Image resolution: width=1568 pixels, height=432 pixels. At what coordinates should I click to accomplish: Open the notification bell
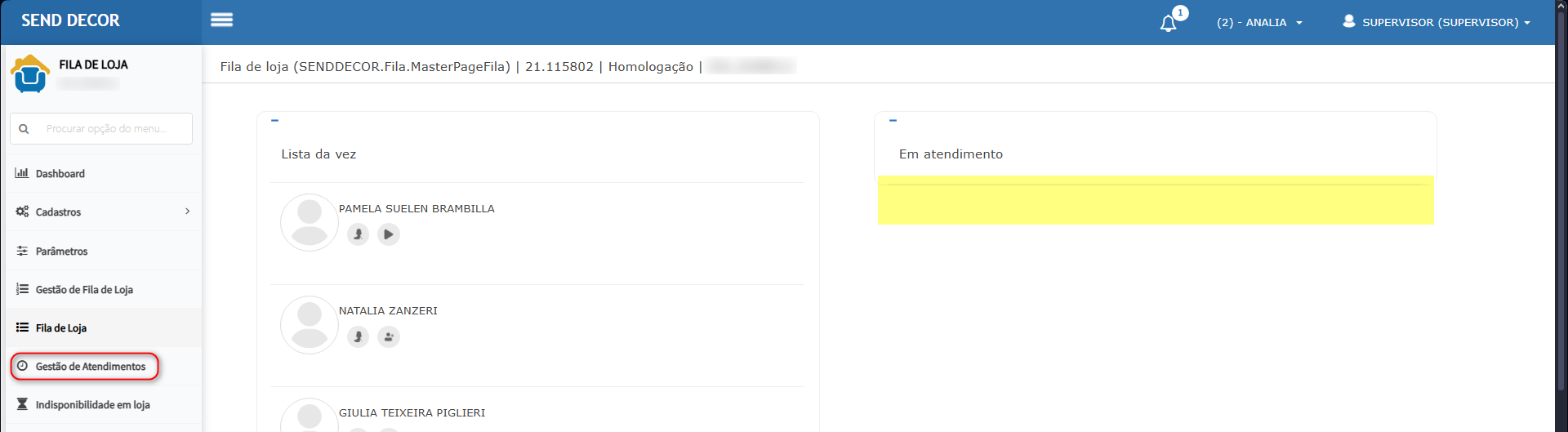click(1169, 23)
